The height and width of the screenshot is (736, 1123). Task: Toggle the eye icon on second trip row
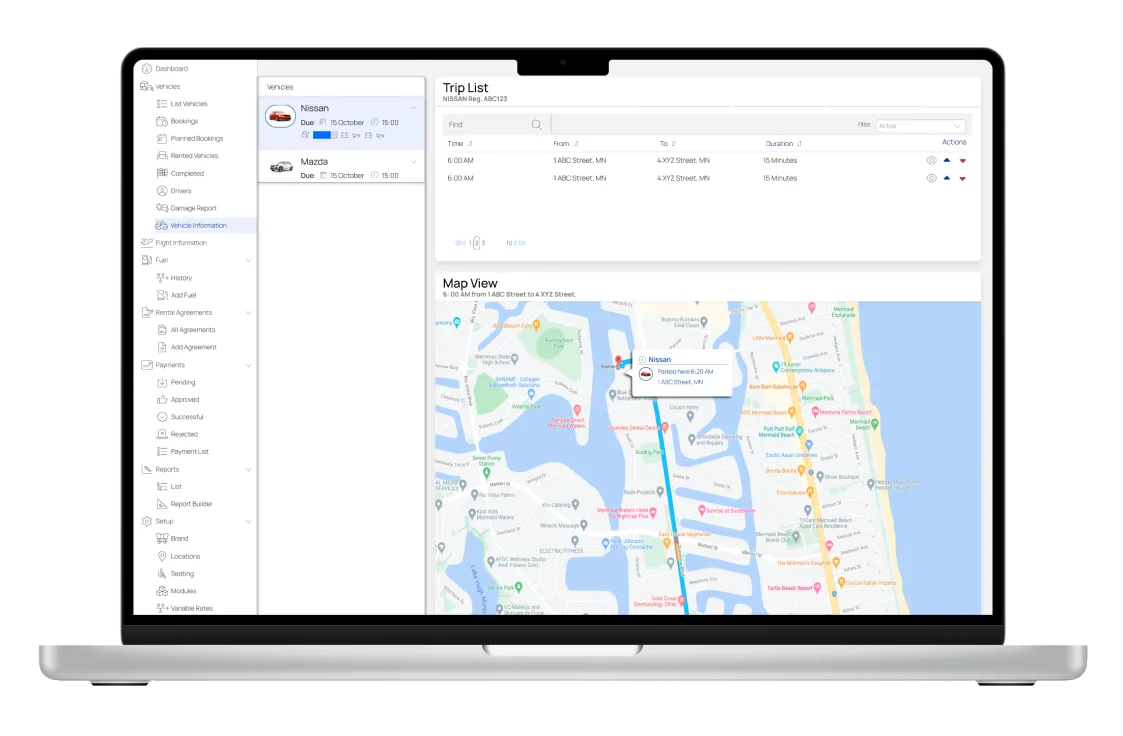pyautogui.click(x=931, y=178)
